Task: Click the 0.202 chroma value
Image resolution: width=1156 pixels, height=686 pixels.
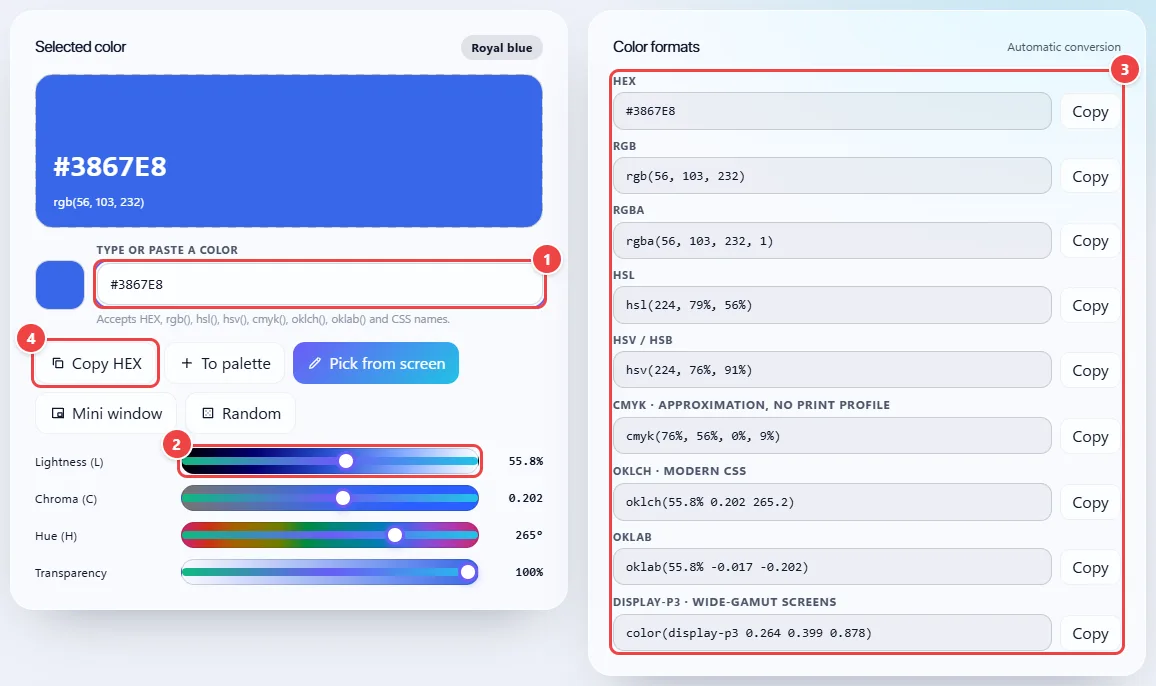Action: [526, 498]
